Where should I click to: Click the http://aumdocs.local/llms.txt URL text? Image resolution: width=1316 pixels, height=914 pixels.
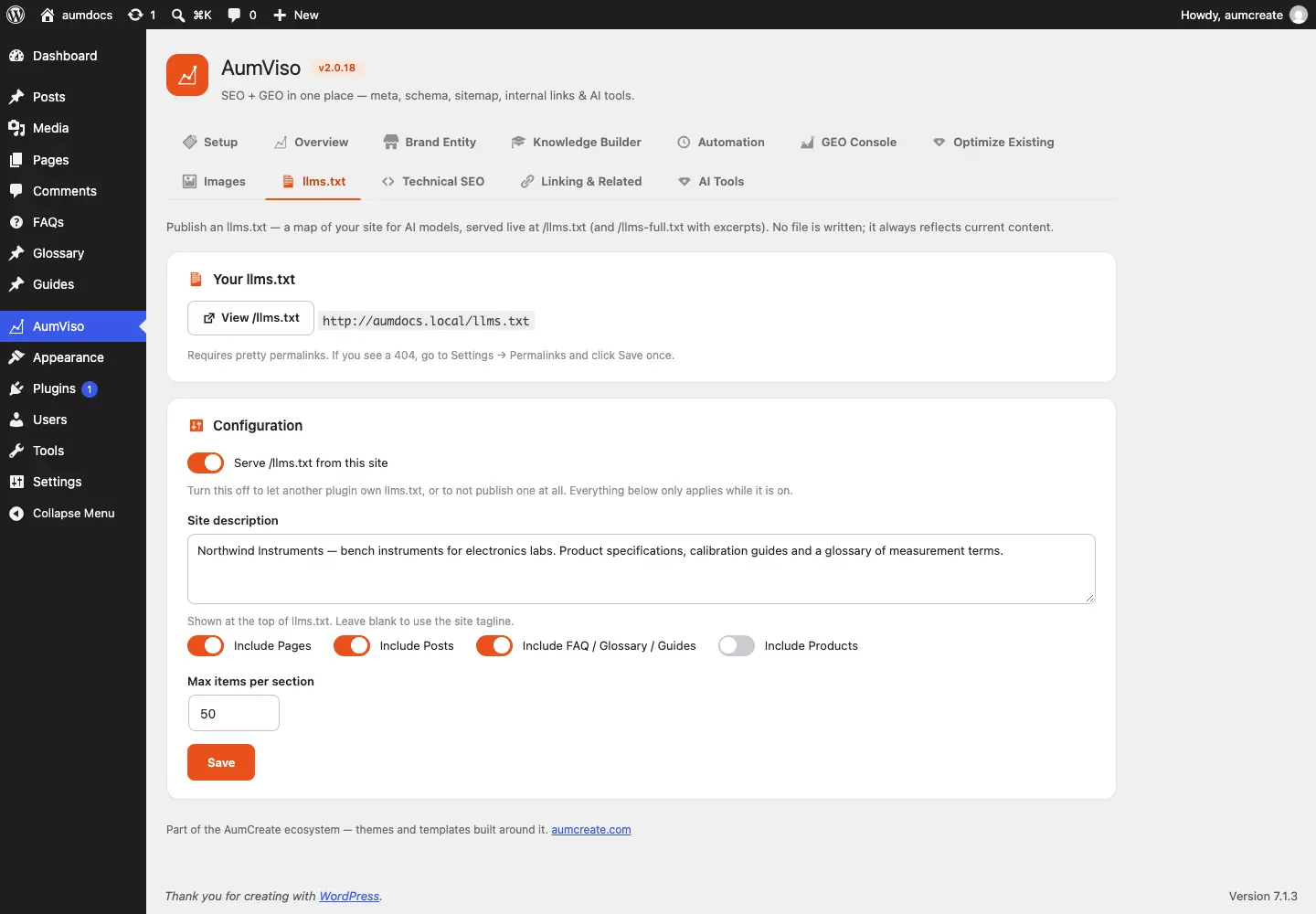(426, 321)
